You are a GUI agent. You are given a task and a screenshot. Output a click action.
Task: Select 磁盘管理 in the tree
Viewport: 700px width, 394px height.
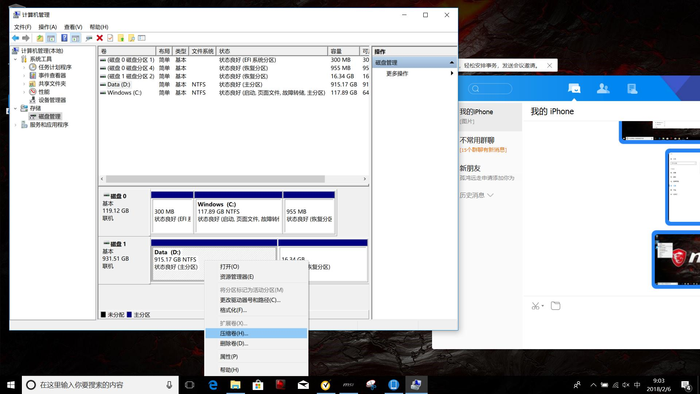tap(49, 116)
